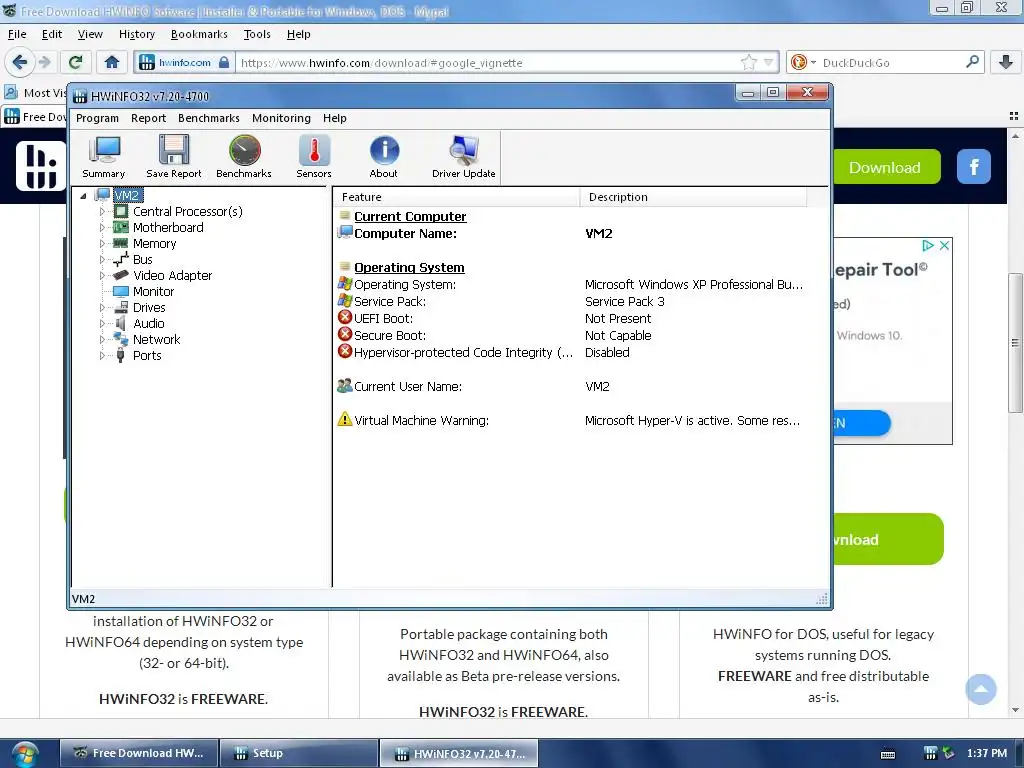The image size is (1024, 768).
Task: Select the Monitor tree node
Action: coord(153,291)
